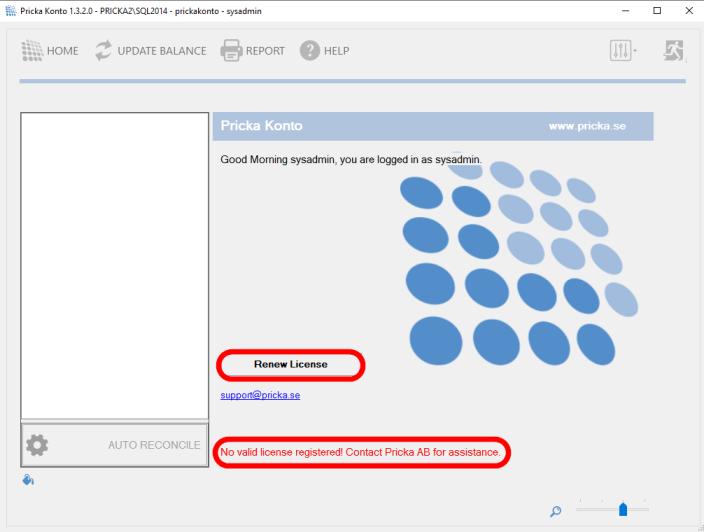Click the Renew License button

tap(290, 365)
